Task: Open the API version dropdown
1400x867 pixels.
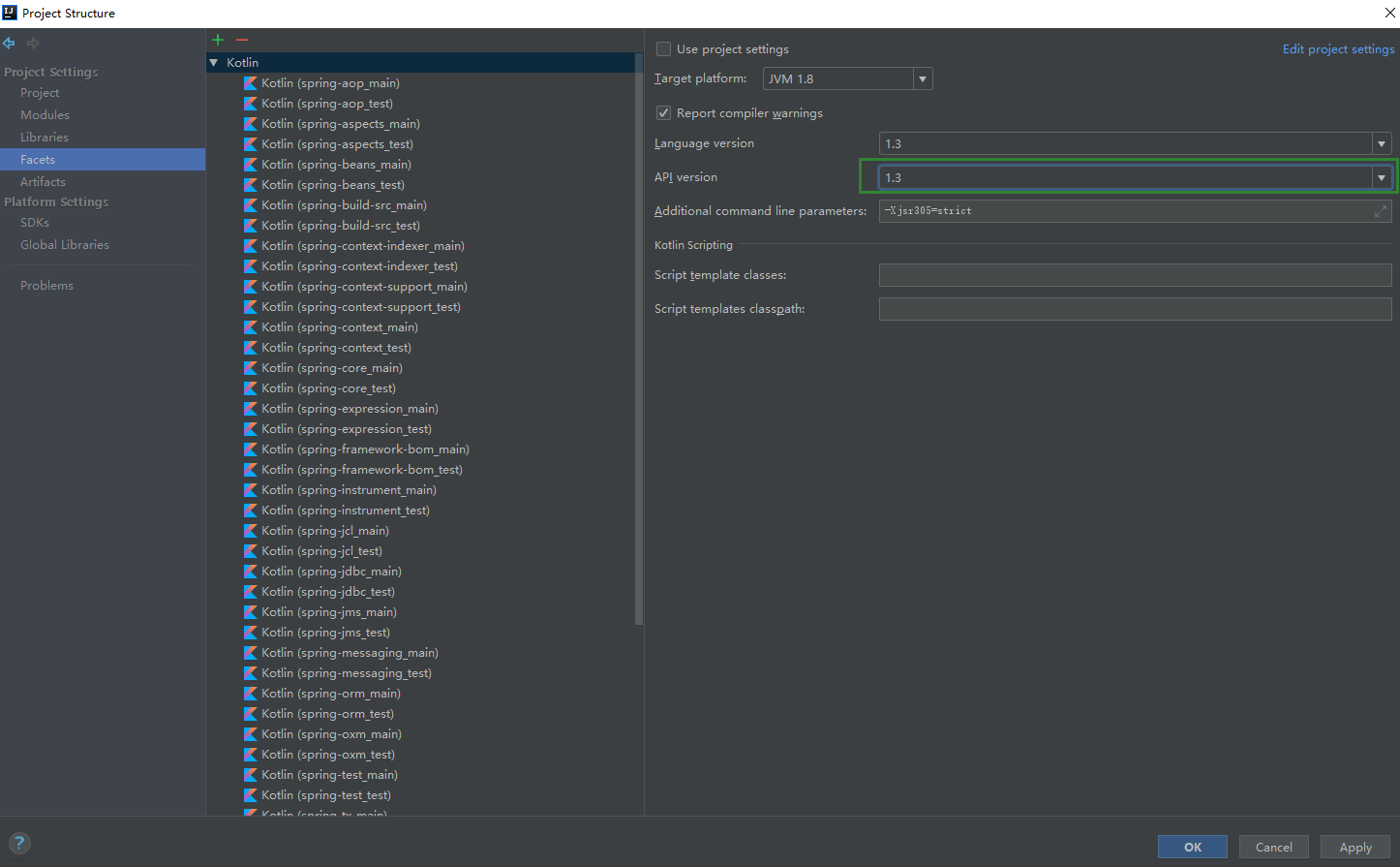Action: (1135, 178)
